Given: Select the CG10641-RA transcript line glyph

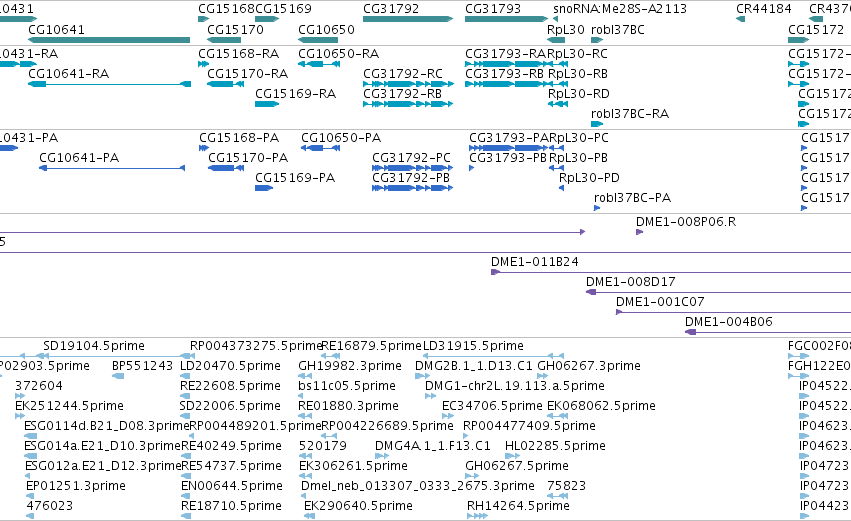Looking at the screenshot, I should tap(109, 84).
